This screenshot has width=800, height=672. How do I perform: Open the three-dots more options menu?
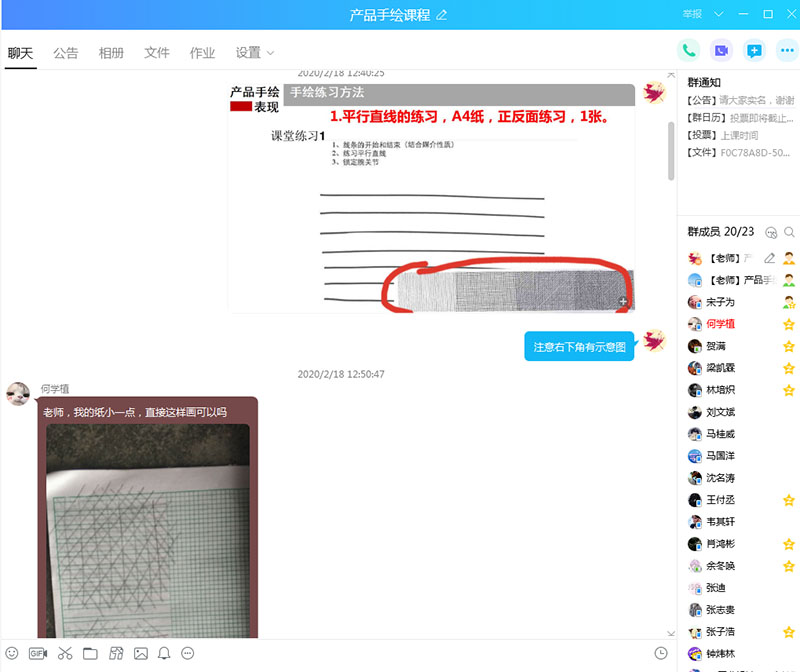tap(787, 51)
